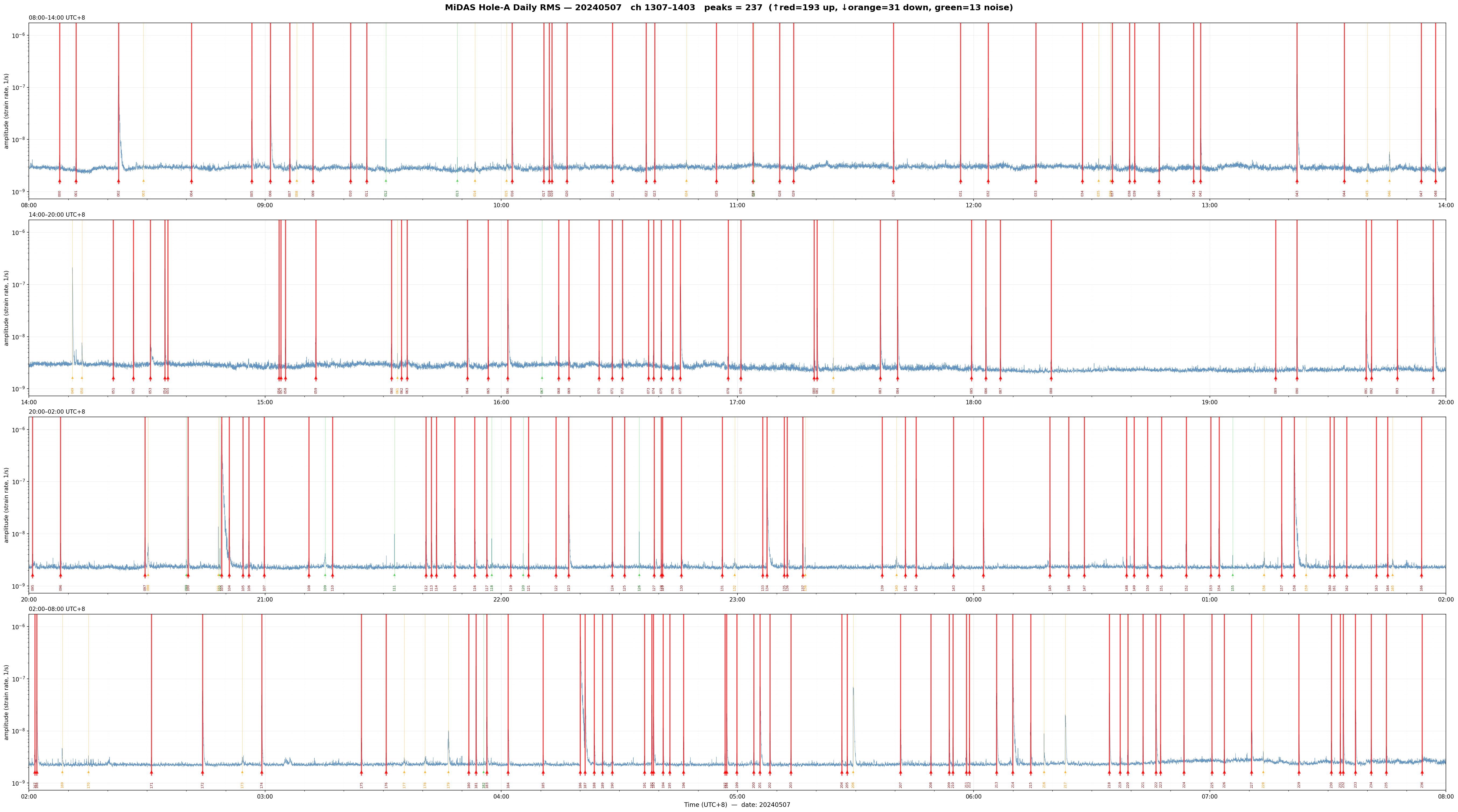Click the peak number label 064
This screenshot has width=1458, height=812.
(x=468, y=391)
